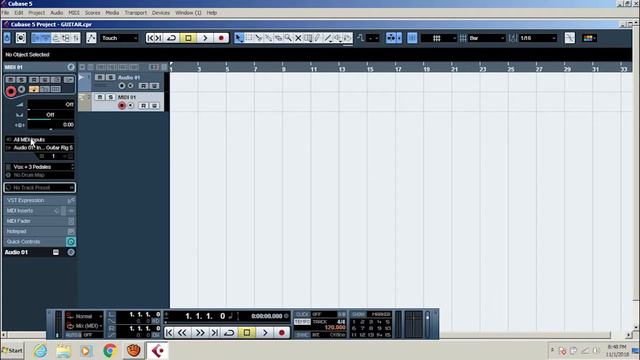Open Internet Explorer from the taskbar
Image resolution: width=640 pixels, height=360 pixels.
40,351
